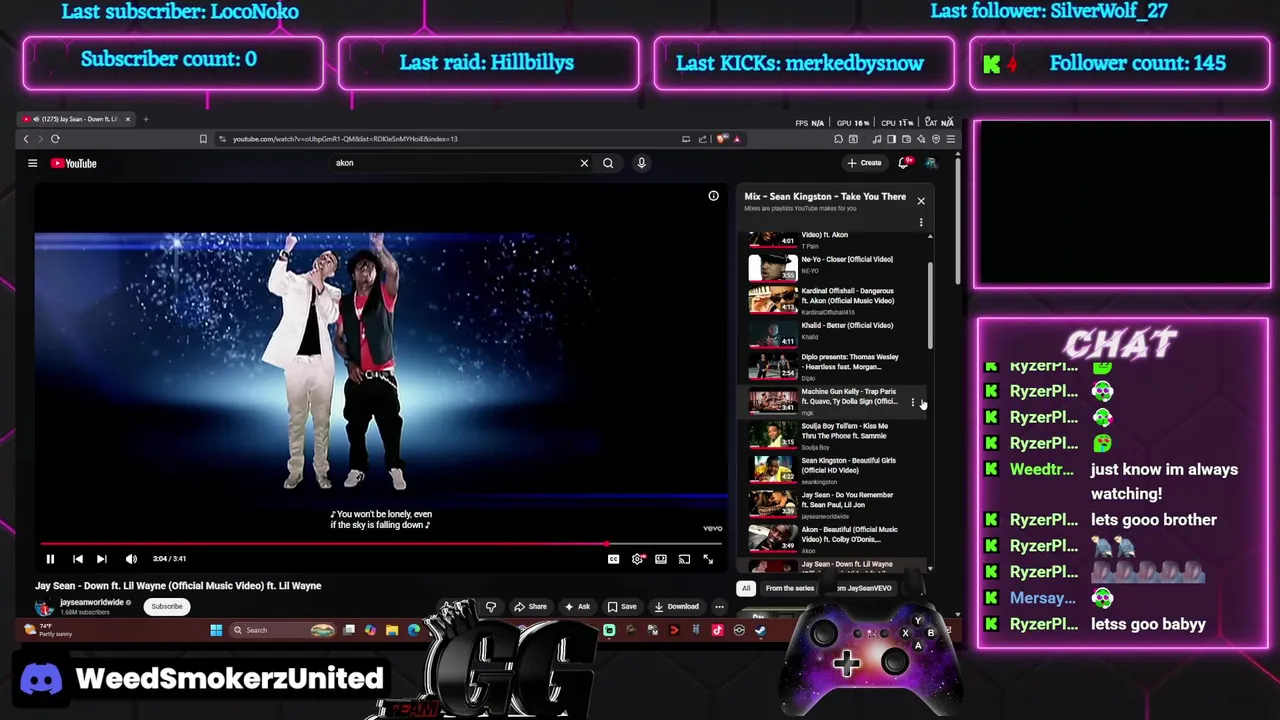Open the YouTube account avatar menu
Viewport: 1280px width, 720px height.
(x=930, y=163)
